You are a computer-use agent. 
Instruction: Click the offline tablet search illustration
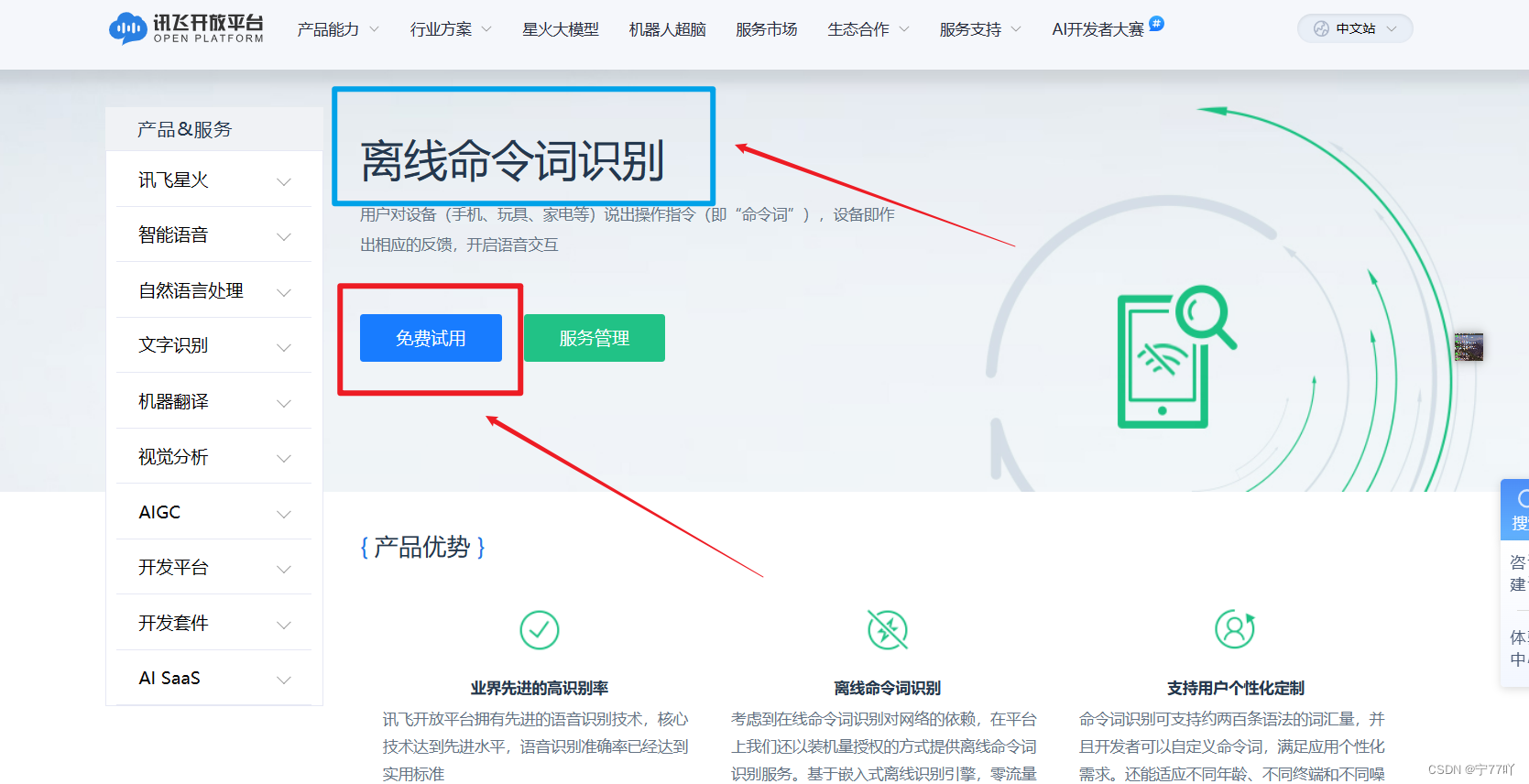tap(1176, 357)
